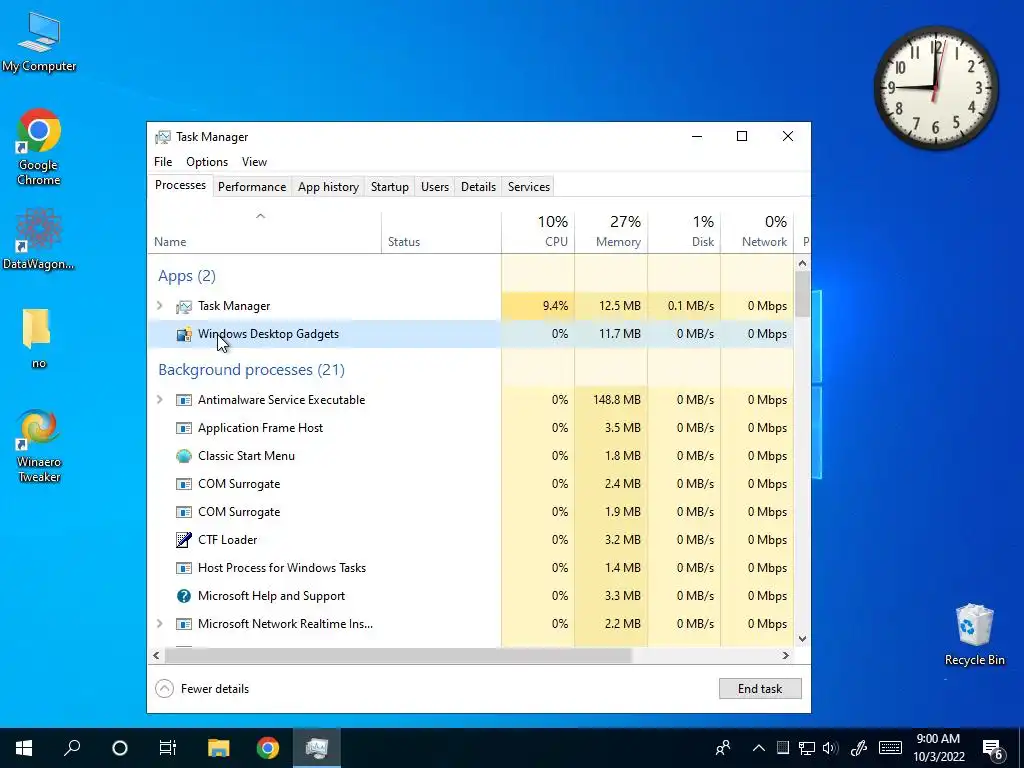Click the Background processes (21) heading
The image size is (1024, 768).
click(251, 370)
